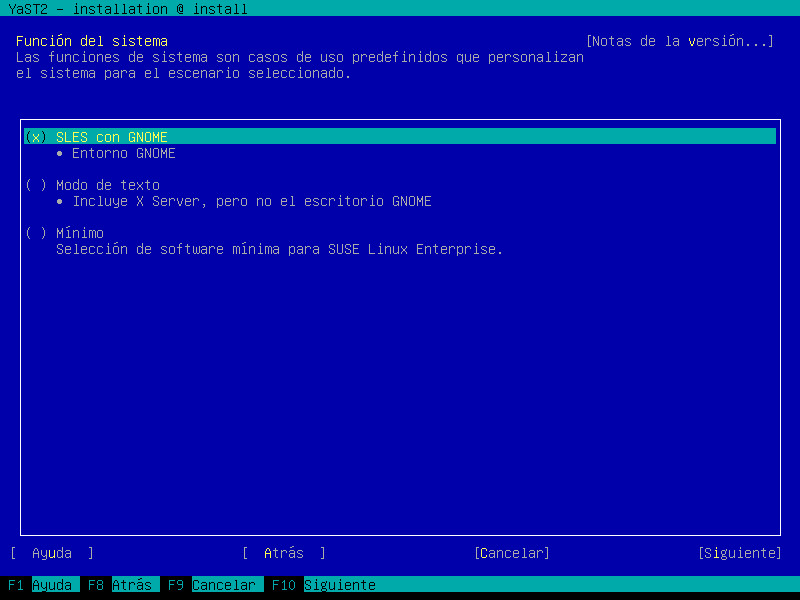Image resolution: width=800 pixels, height=600 pixels.
Task: Click the Cancelar button
Action: (x=512, y=553)
